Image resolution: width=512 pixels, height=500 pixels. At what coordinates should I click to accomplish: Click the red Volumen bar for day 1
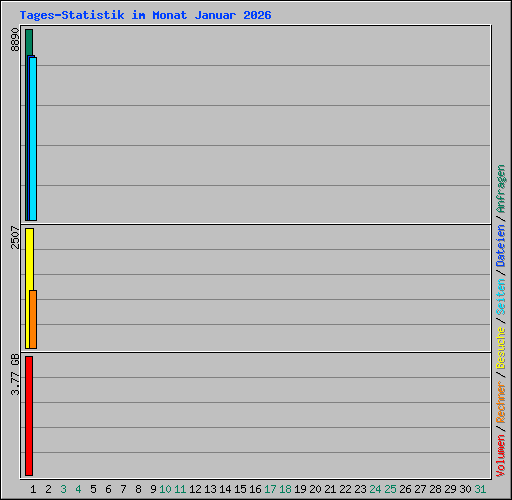29,416
